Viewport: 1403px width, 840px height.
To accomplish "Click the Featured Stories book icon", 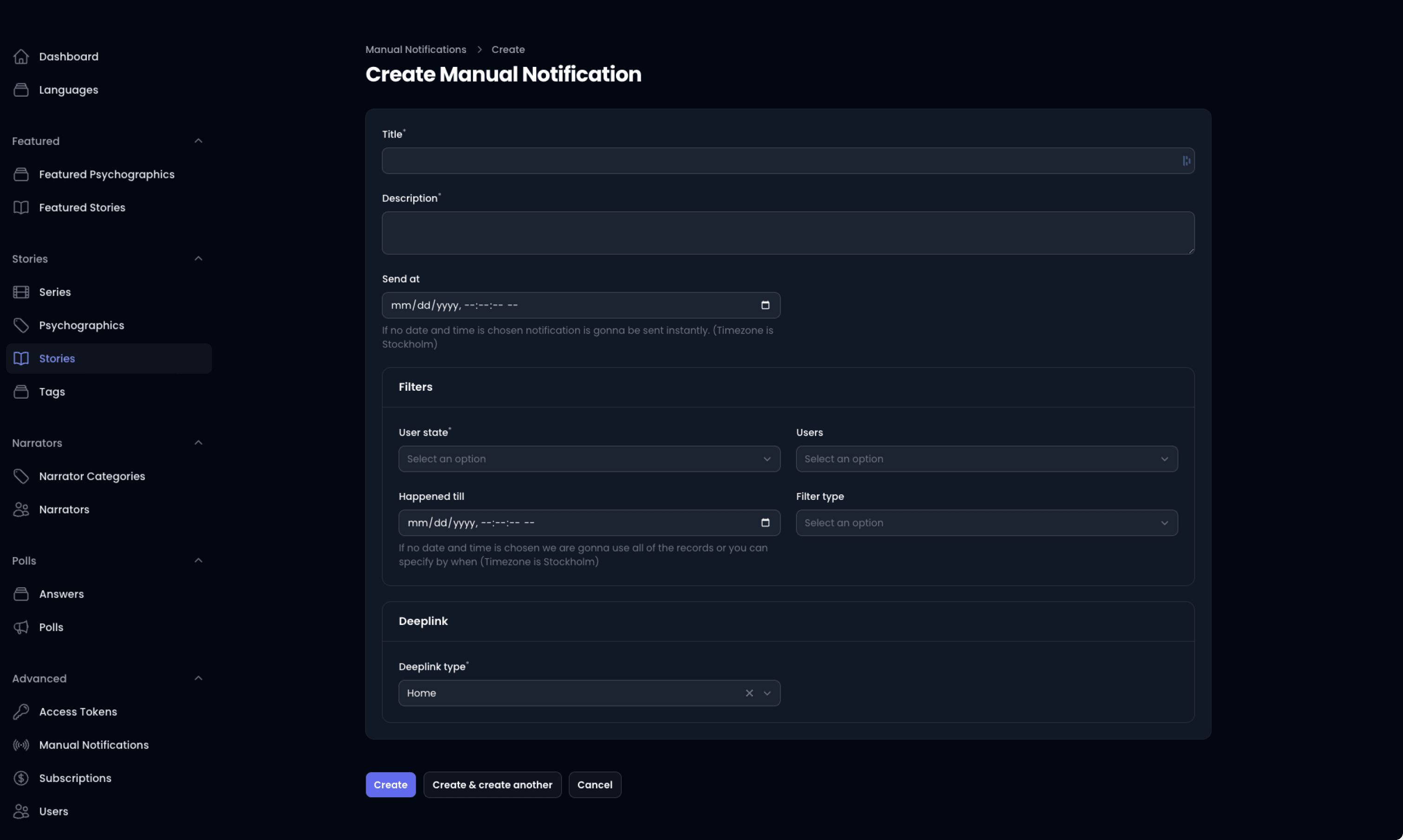I will pos(20,208).
